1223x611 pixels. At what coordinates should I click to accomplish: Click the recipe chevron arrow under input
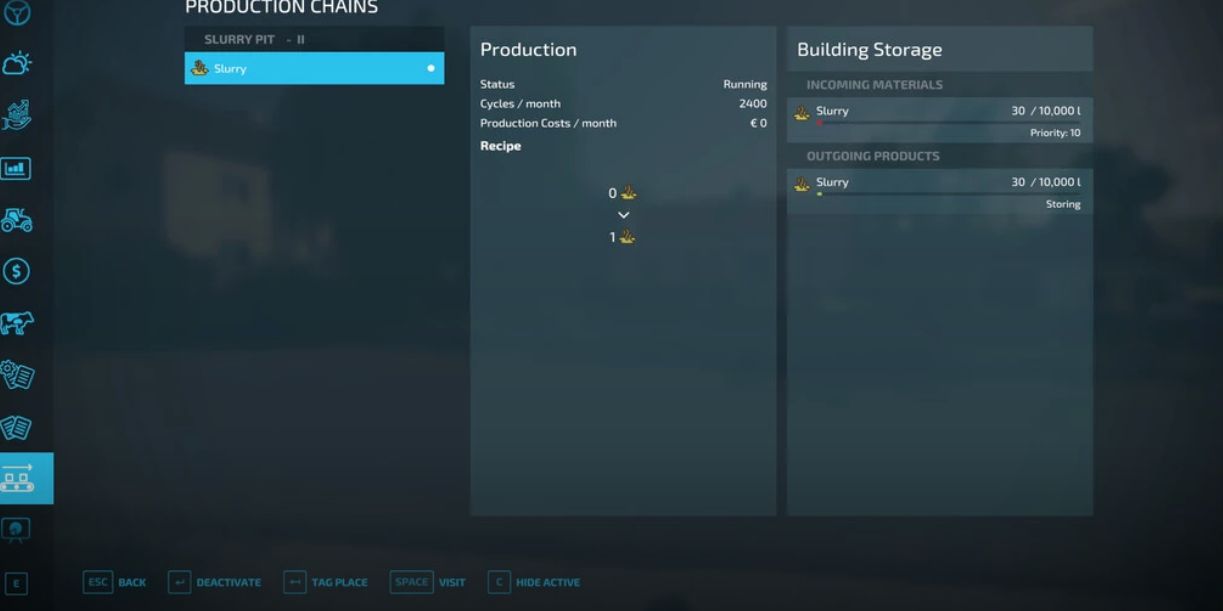point(623,215)
